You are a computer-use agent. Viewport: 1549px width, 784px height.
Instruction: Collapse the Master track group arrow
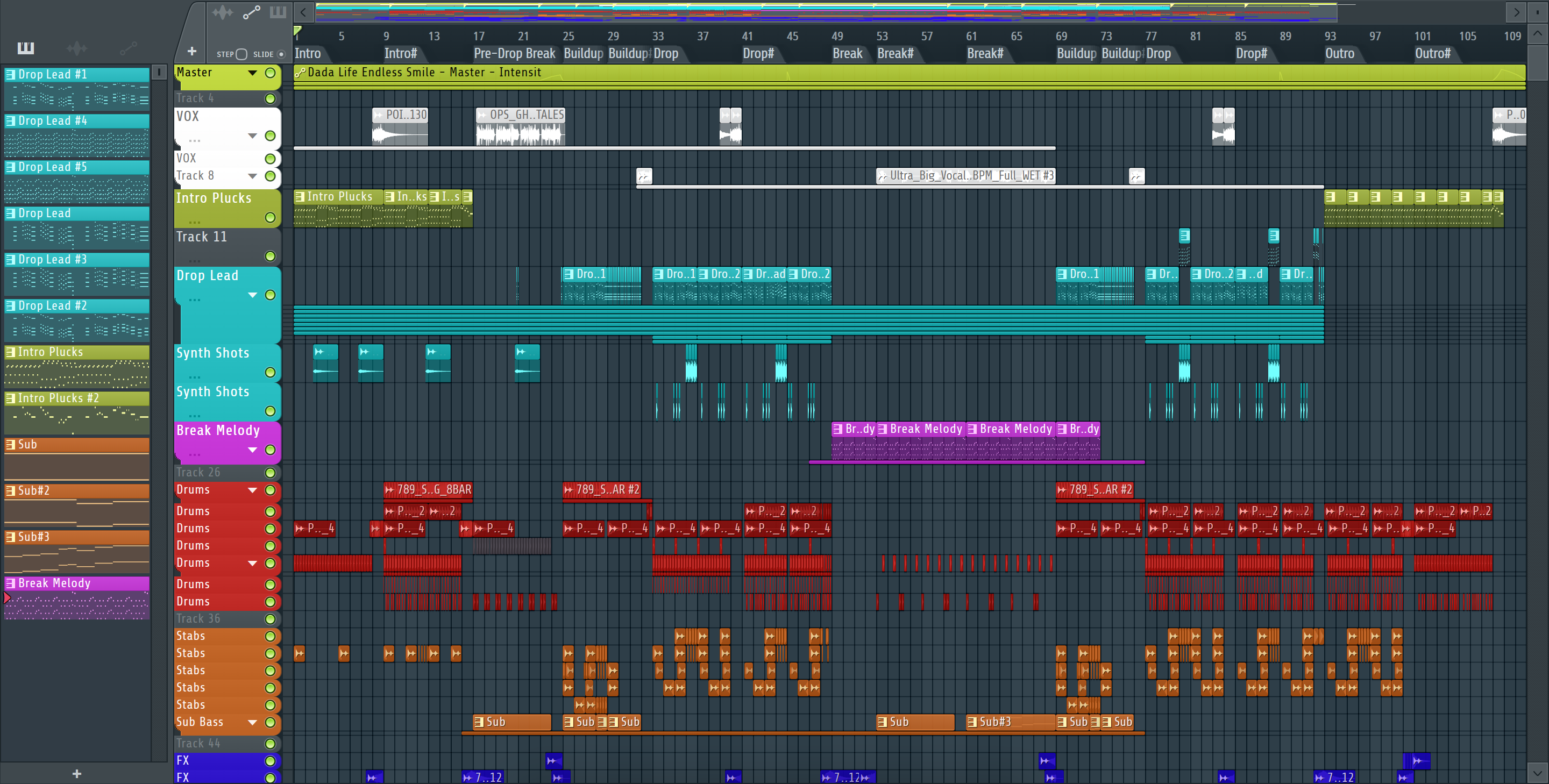click(253, 73)
